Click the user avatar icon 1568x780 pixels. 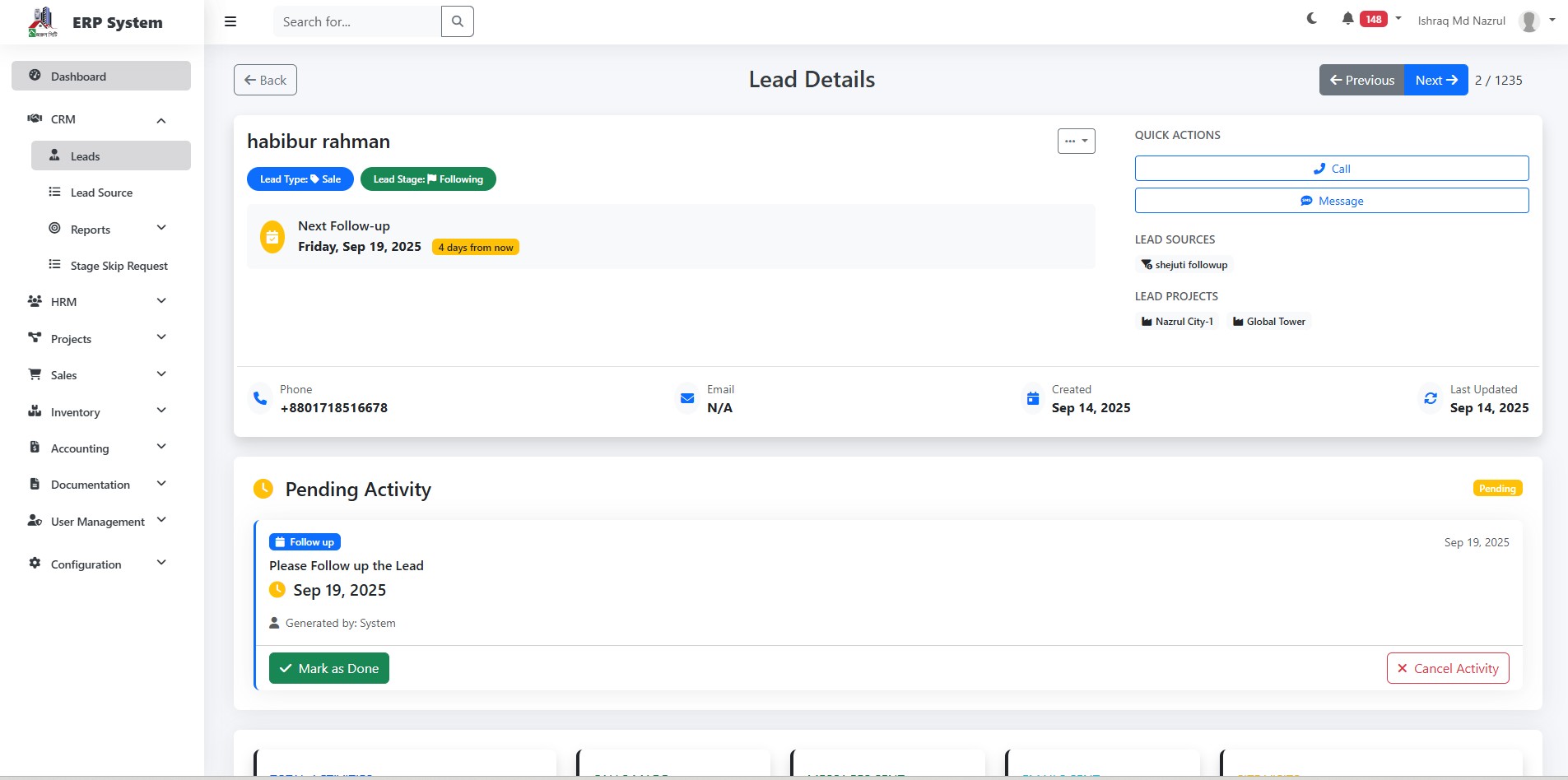[1529, 21]
